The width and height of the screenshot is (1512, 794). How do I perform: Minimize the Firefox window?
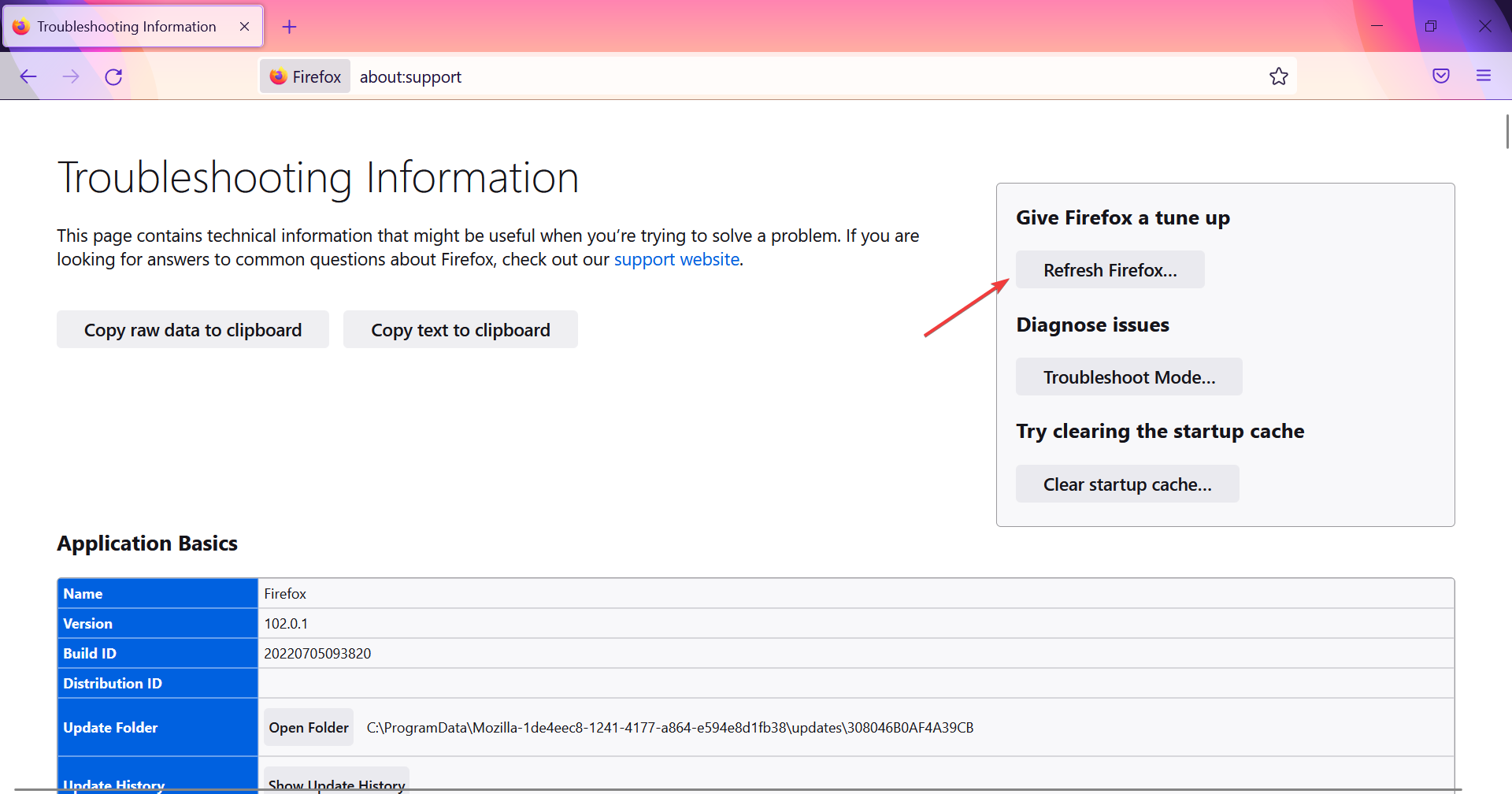pyautogui.click(x=1377, y=26)
